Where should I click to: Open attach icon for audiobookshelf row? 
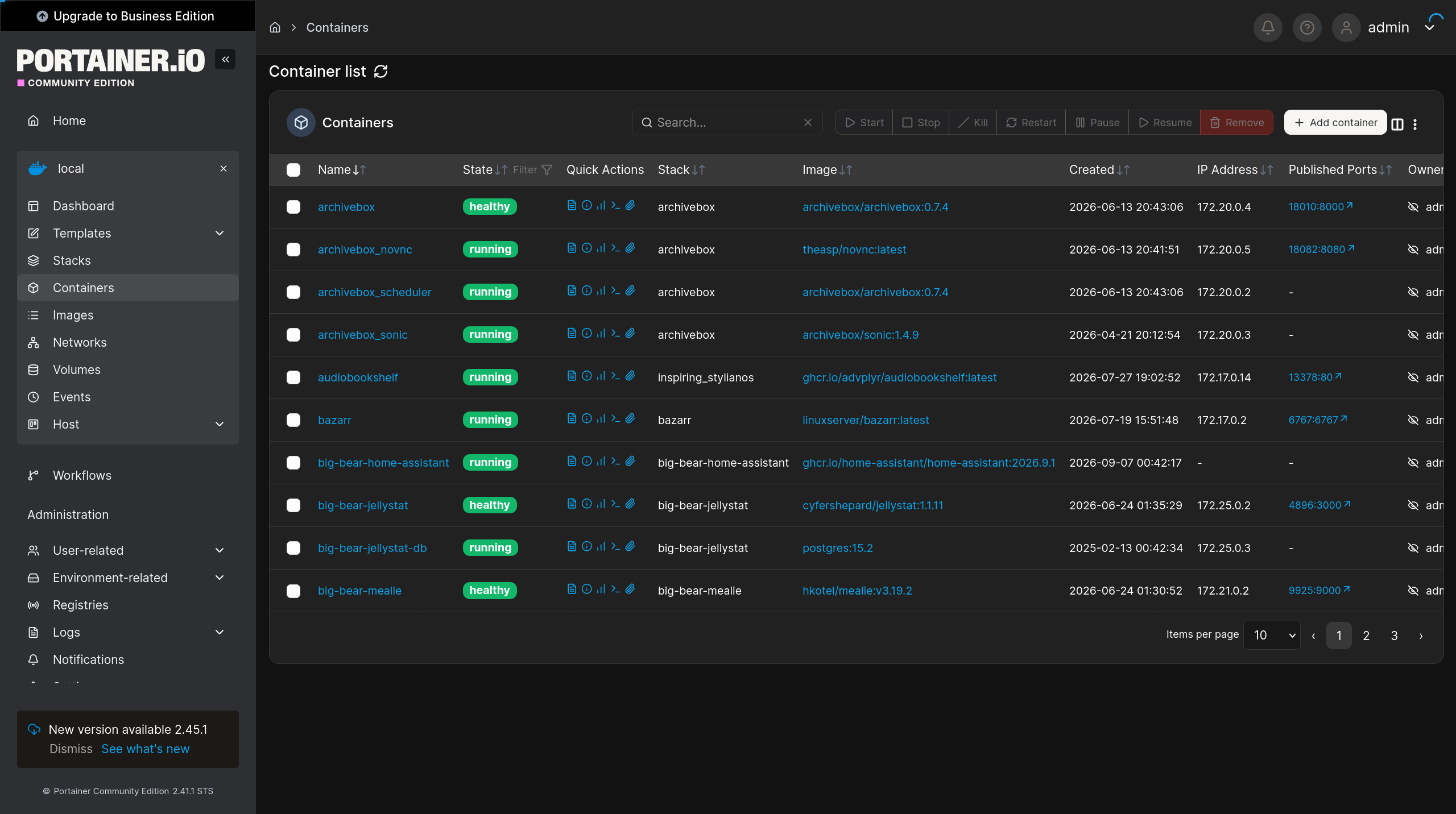[x=630, y=376]
